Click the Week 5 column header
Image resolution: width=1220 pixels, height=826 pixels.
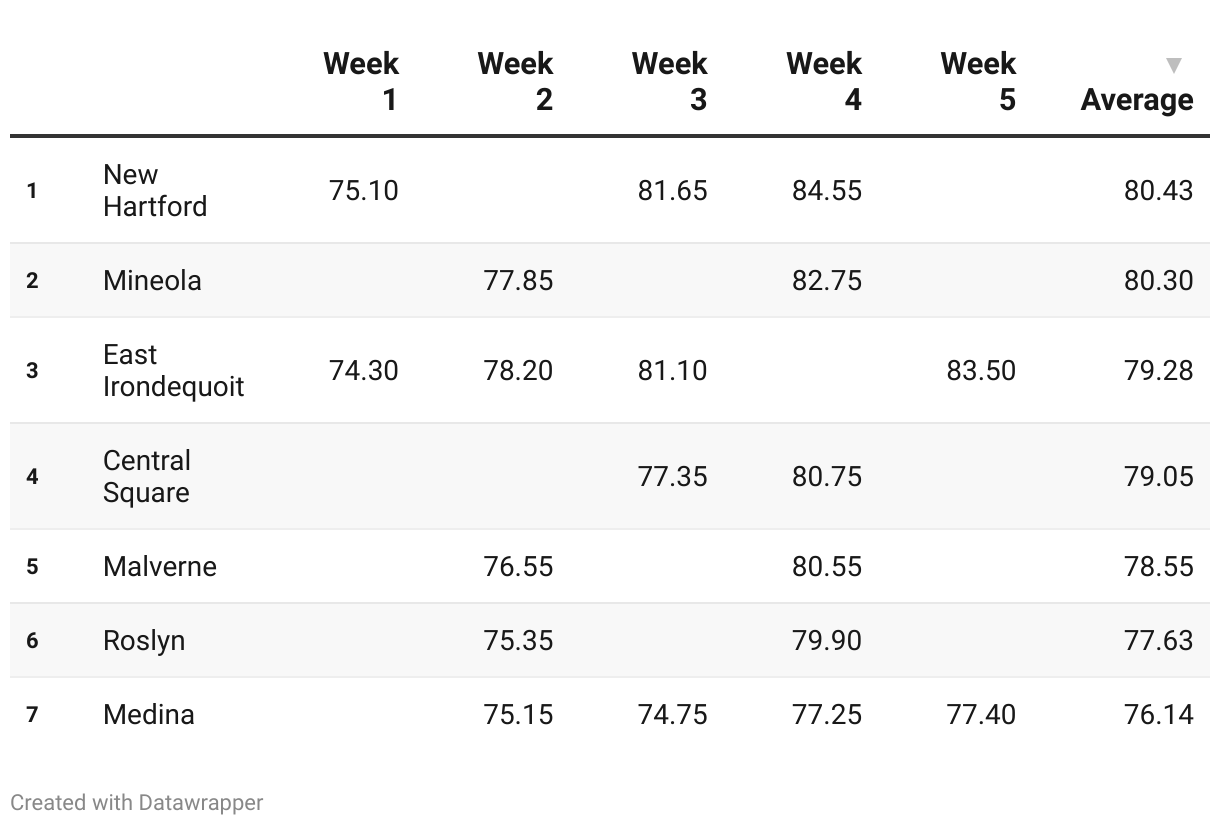[977, 82]
